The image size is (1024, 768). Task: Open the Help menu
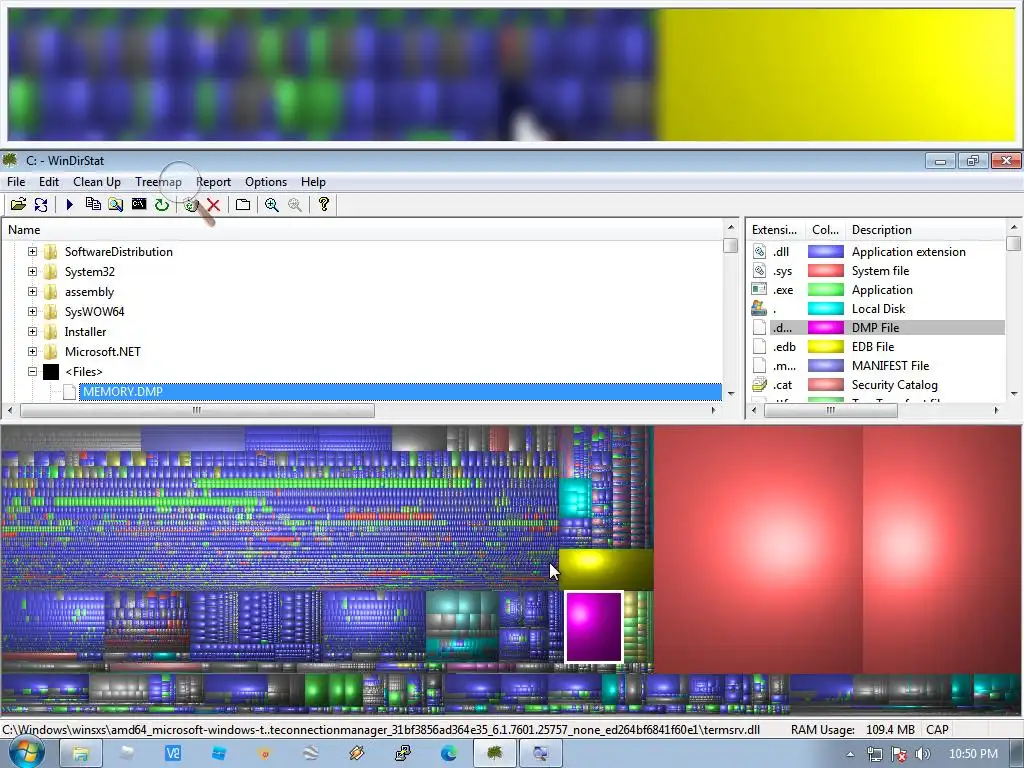click(x=313, y=182)
